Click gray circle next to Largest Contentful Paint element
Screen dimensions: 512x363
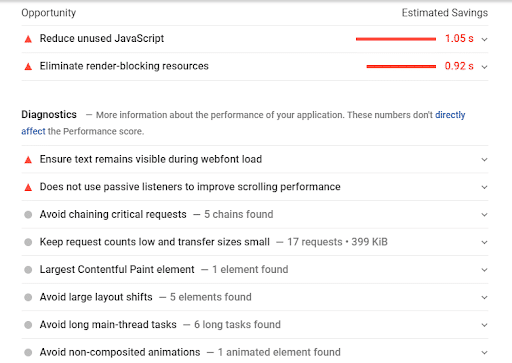tap(28, 270)
